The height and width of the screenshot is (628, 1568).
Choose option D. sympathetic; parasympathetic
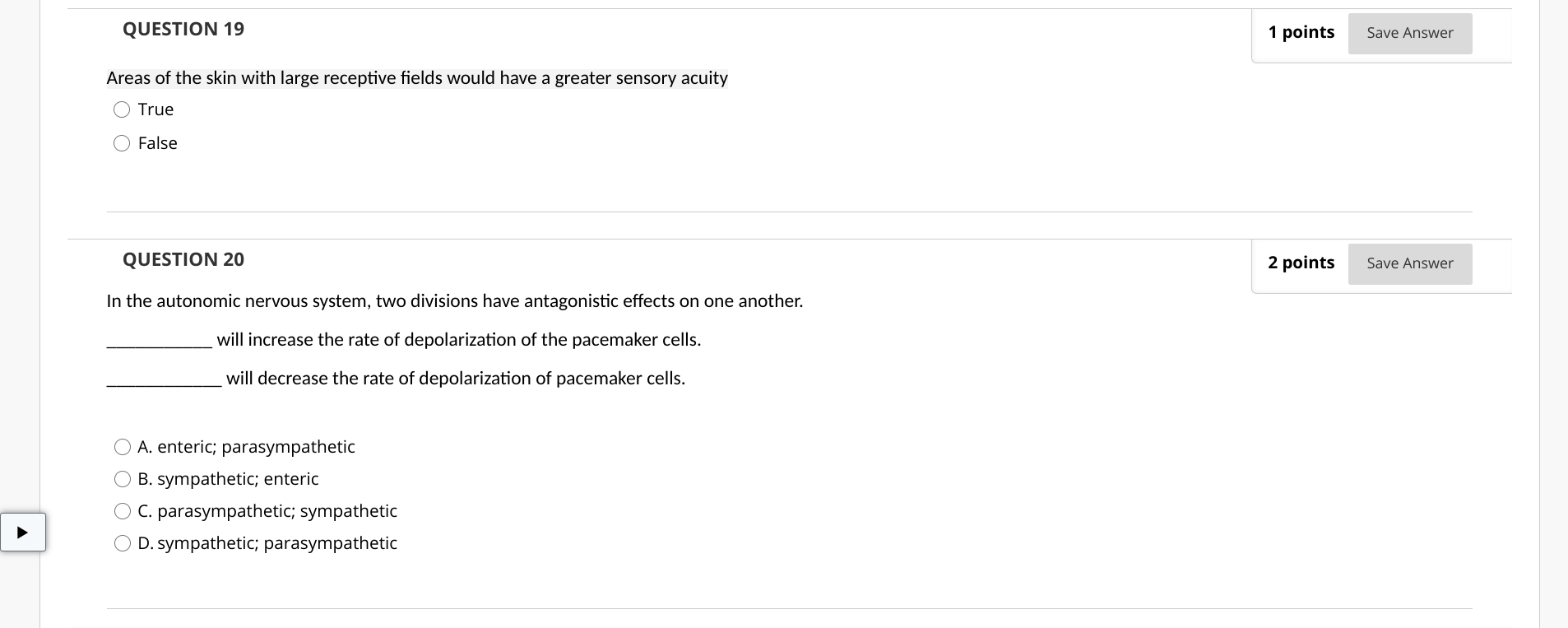point(123,542)
